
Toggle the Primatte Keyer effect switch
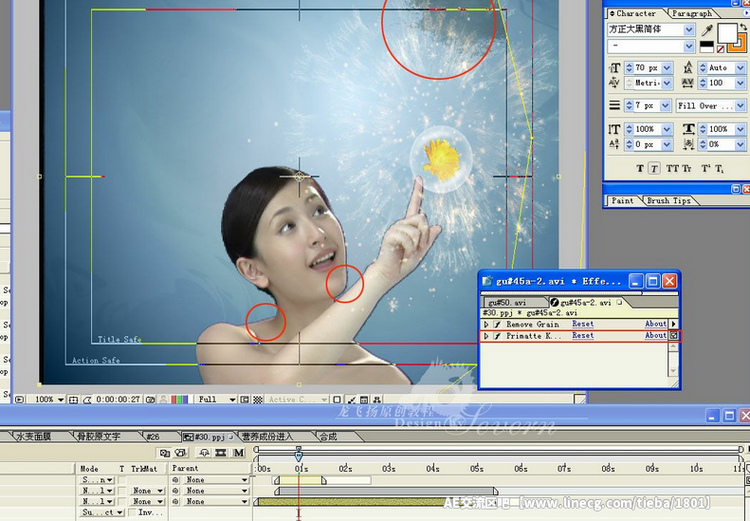point(497,336)
